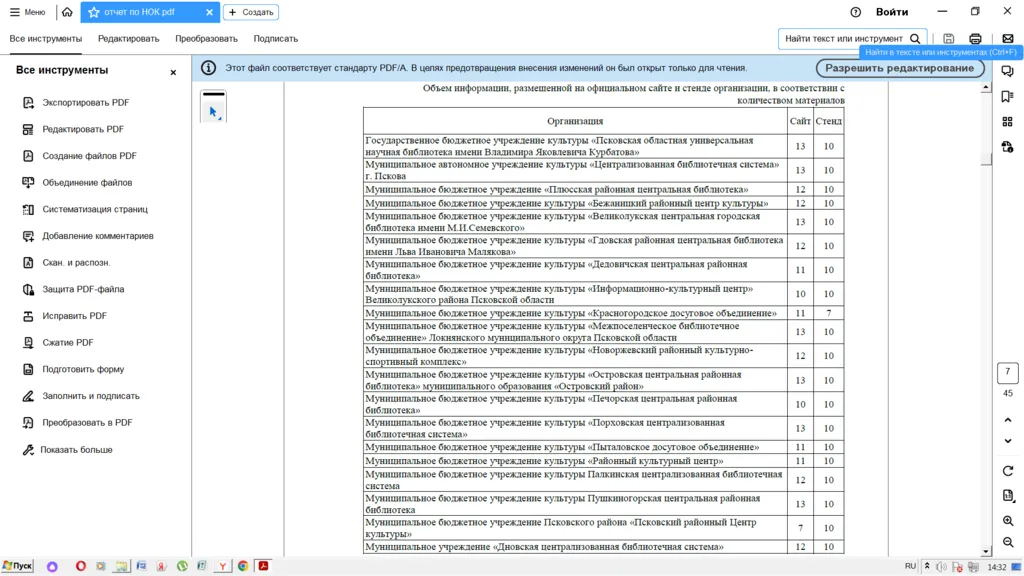Click the save file icon
The image size is (1024, 576).
(x=949, y=39)
